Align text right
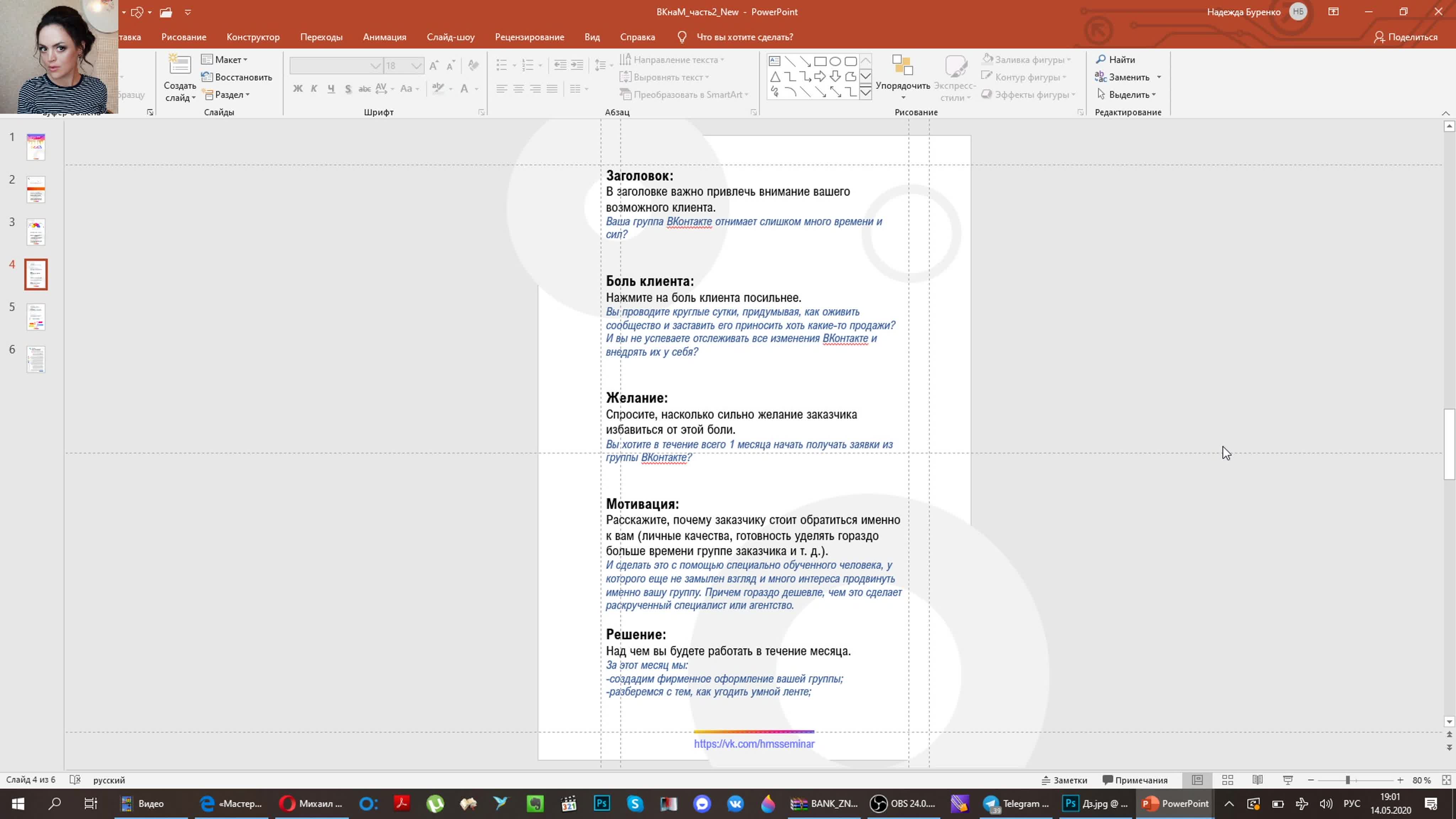This screenshot has height=819, width=1456. coord(535,89)
